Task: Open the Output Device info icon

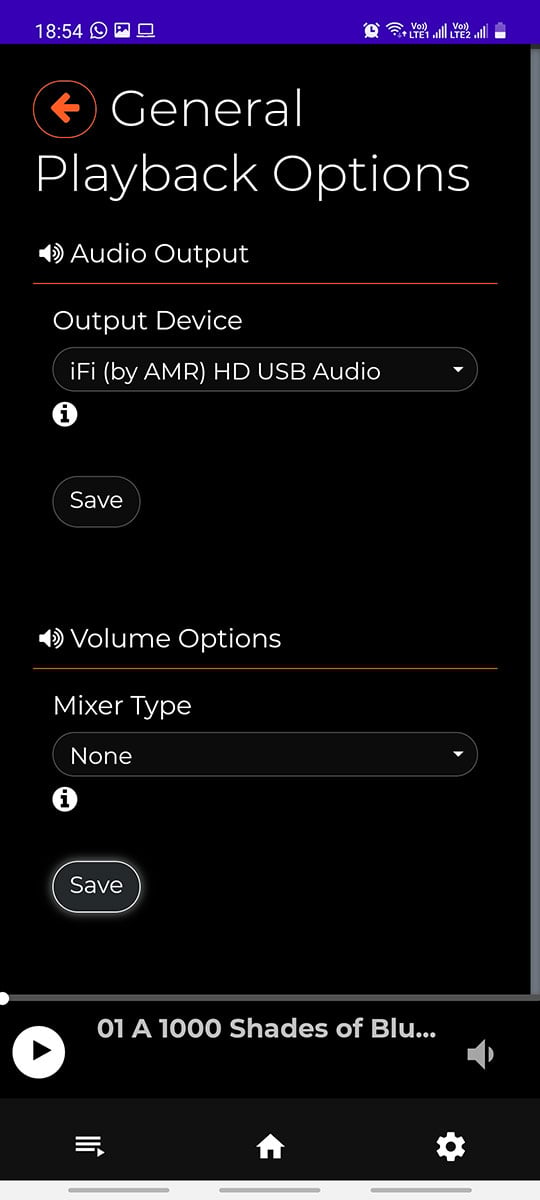Action: pyautogui.click(x=65, y=413)
